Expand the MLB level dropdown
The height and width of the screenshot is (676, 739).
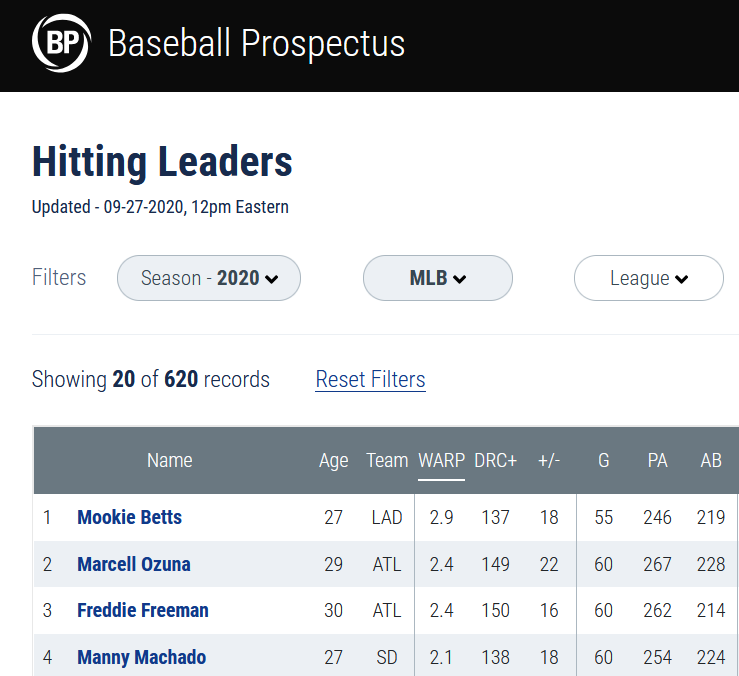(x=438, y=278)
